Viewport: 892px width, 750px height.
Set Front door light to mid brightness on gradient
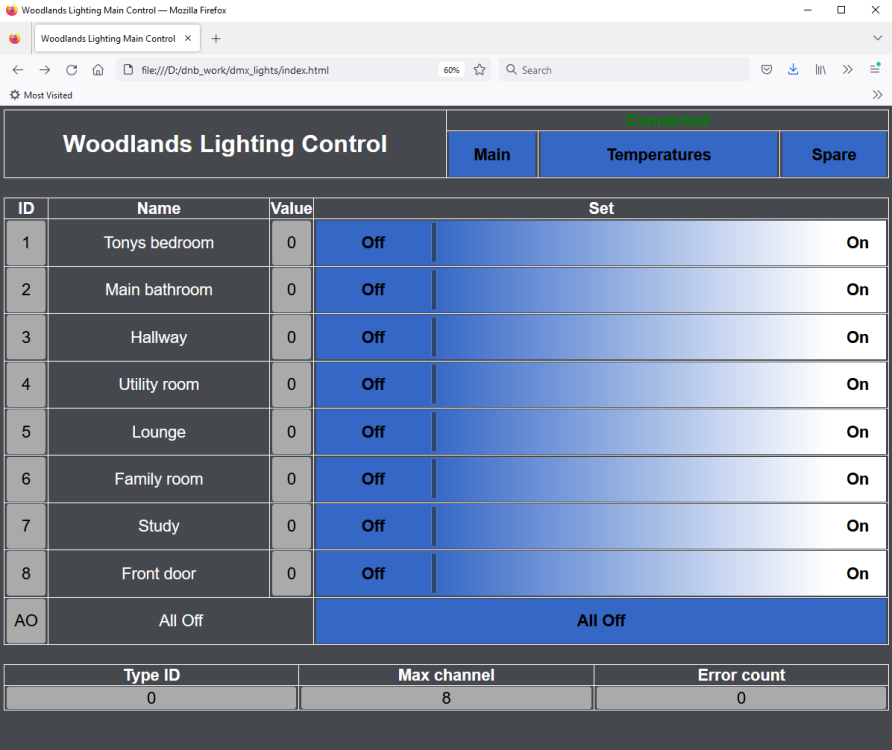click(x=633, y=574)
